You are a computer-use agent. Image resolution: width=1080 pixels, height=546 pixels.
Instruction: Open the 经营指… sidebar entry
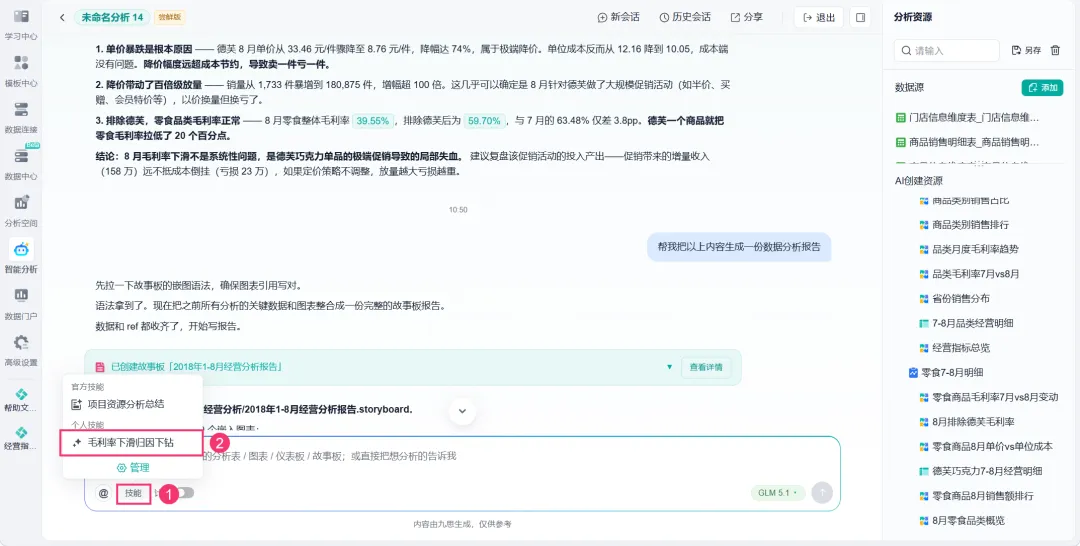pos(21,439)
